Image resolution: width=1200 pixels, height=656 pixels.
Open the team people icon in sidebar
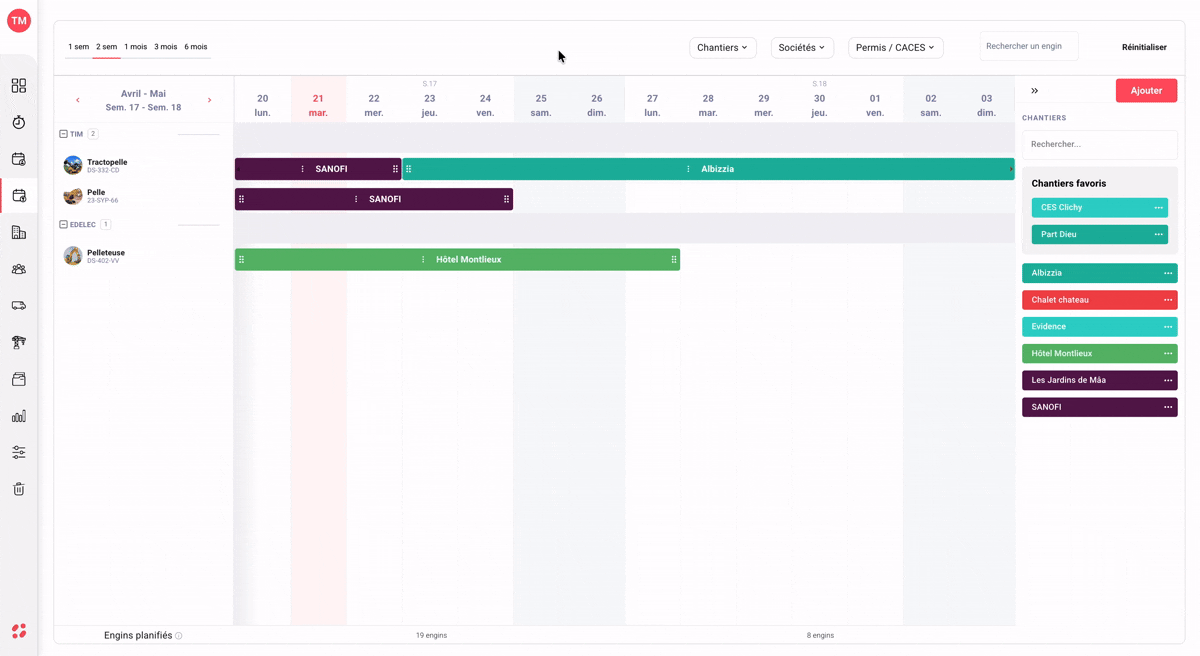point(18,269)
